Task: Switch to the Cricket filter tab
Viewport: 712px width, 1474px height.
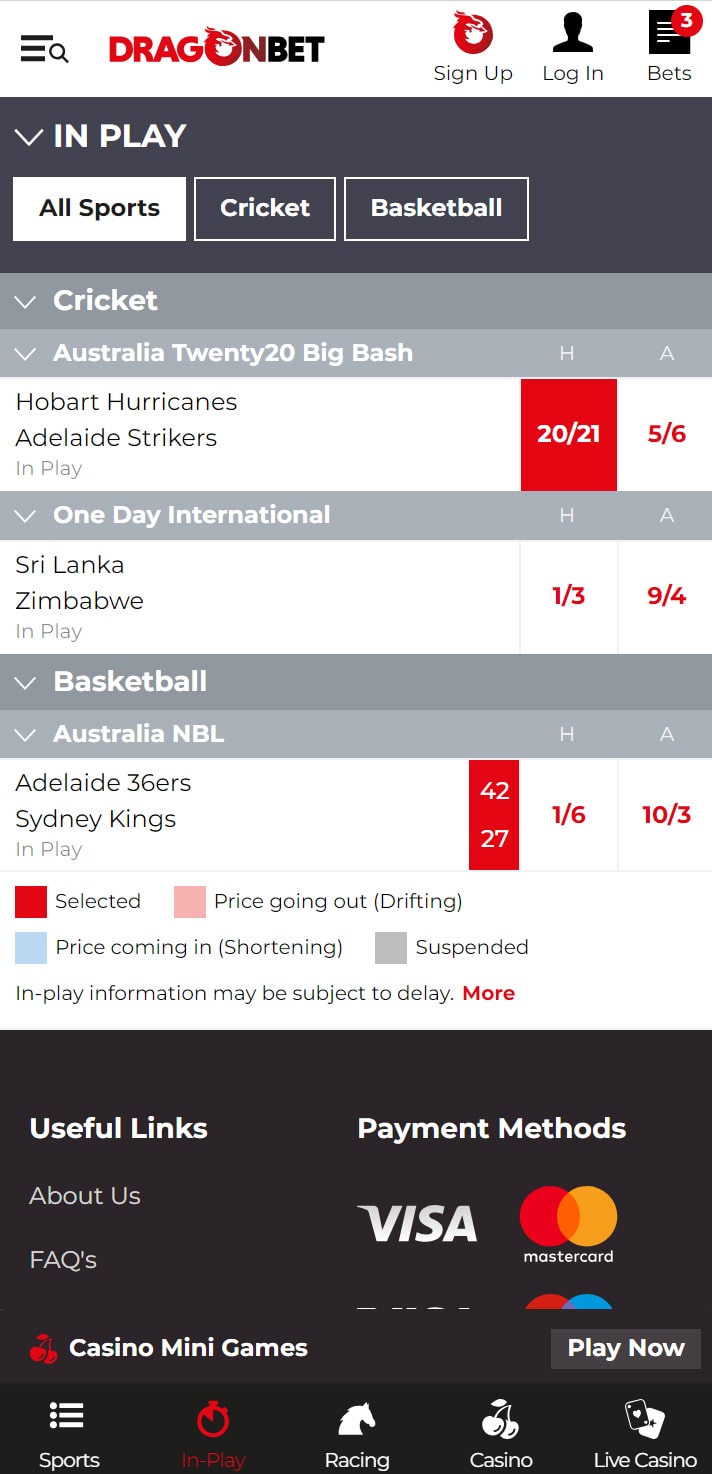Action: coord(265,208)
